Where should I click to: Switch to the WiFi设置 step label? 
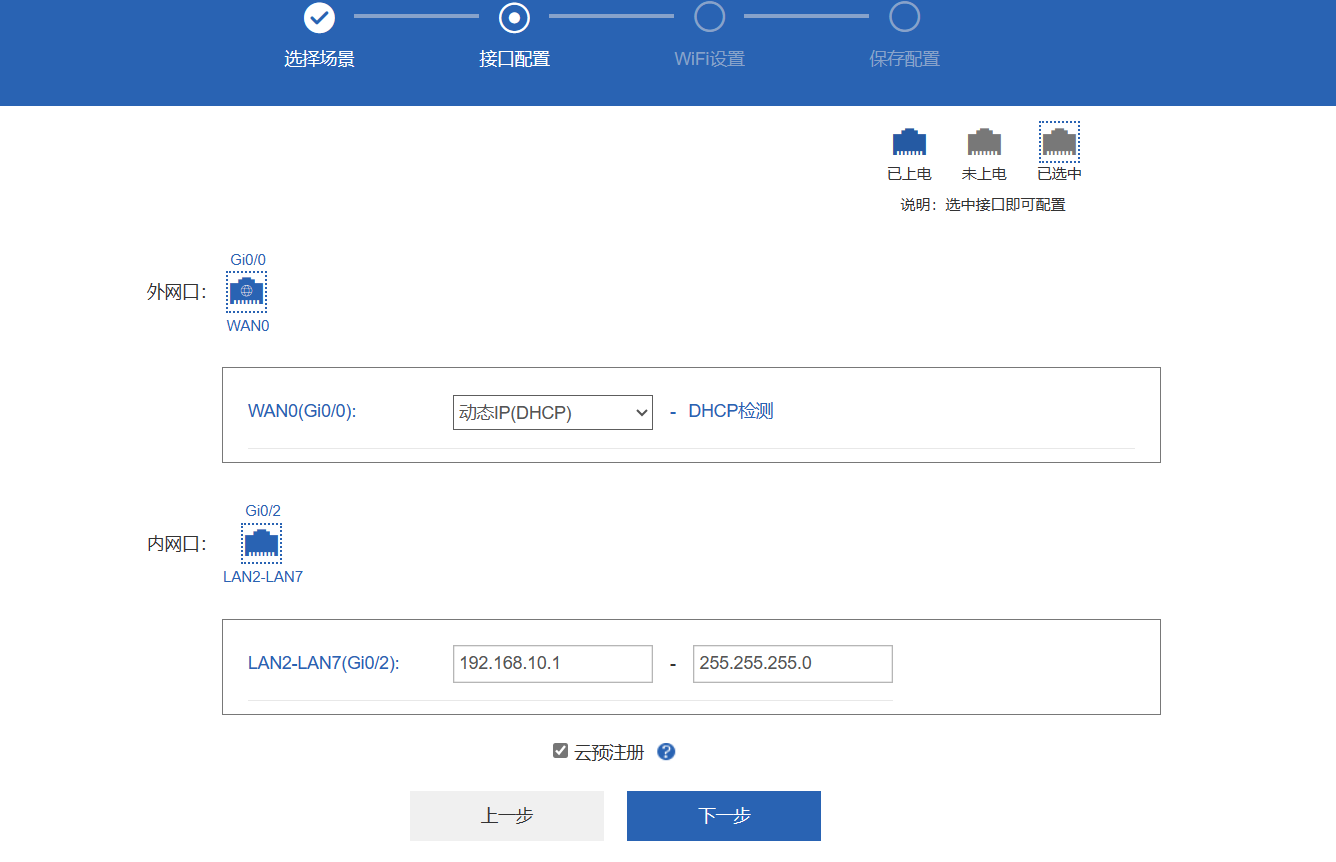click(709, 59)
